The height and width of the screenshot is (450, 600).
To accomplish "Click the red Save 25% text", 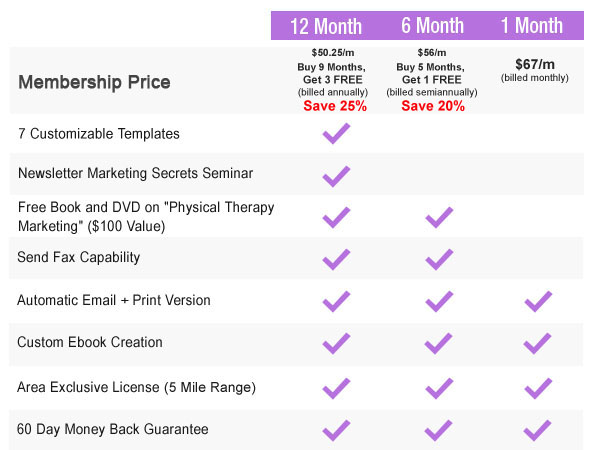I will [x=335, y=106].
